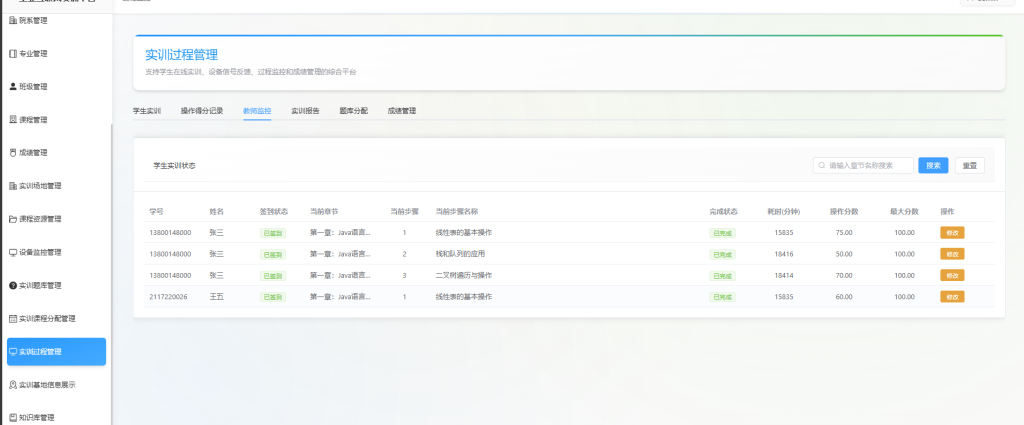Open 专业管理 in the sidebar
1024x425 pixels.
[x=33, y=54]
